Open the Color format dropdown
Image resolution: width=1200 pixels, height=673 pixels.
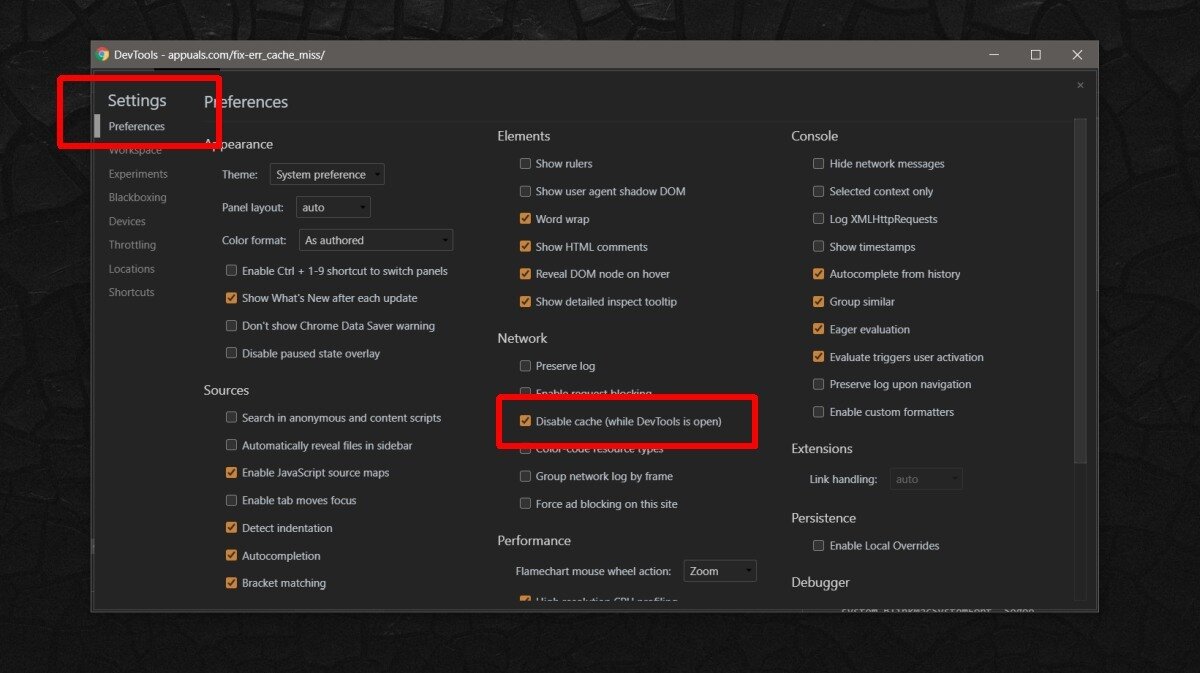click(x=375, y=240)
